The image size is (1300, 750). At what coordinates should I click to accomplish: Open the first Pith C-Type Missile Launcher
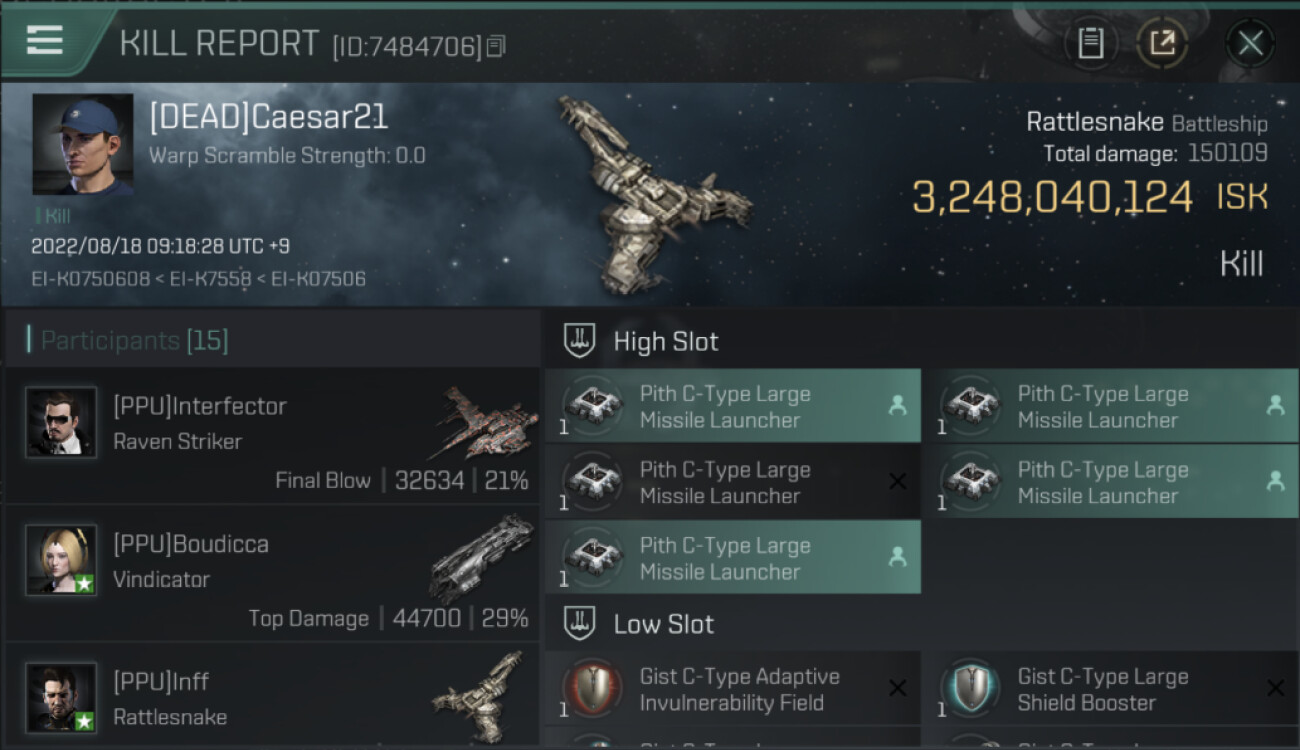tap(733, 406)
